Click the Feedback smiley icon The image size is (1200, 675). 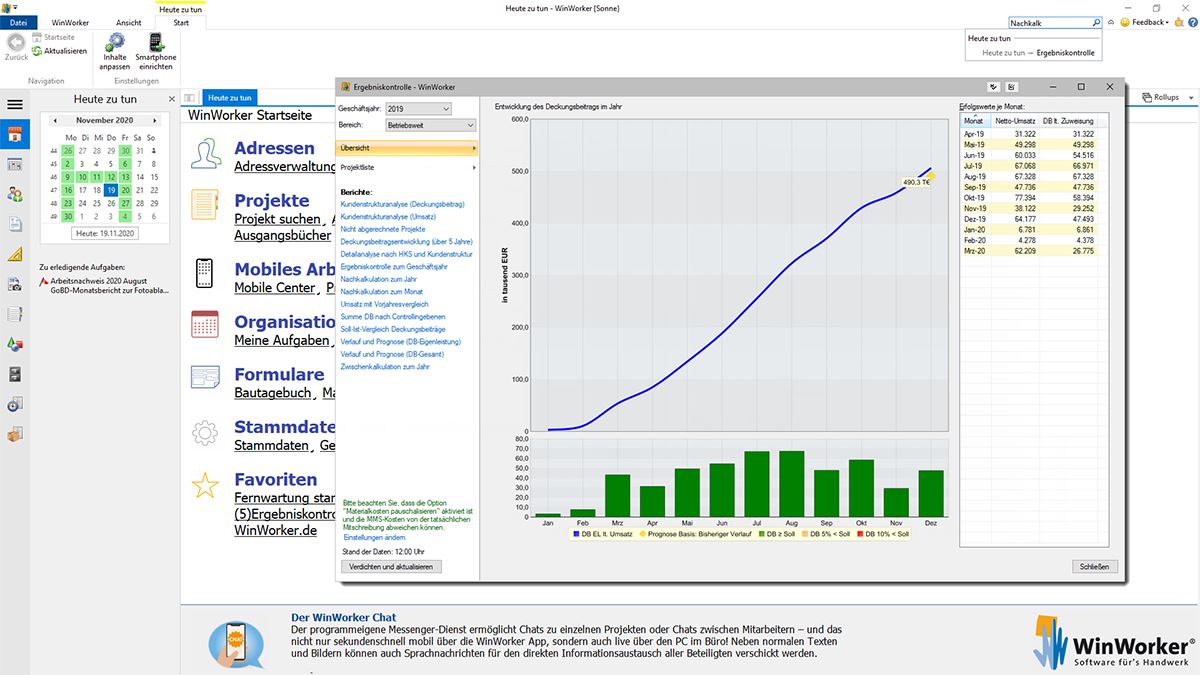tap(1125, 22)
